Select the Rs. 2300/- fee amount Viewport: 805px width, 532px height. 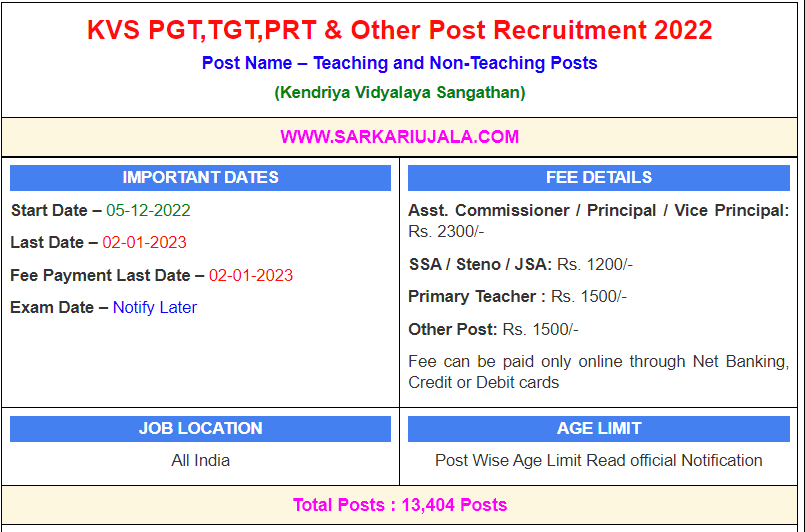pyautogui.click(x=446, y=231)
